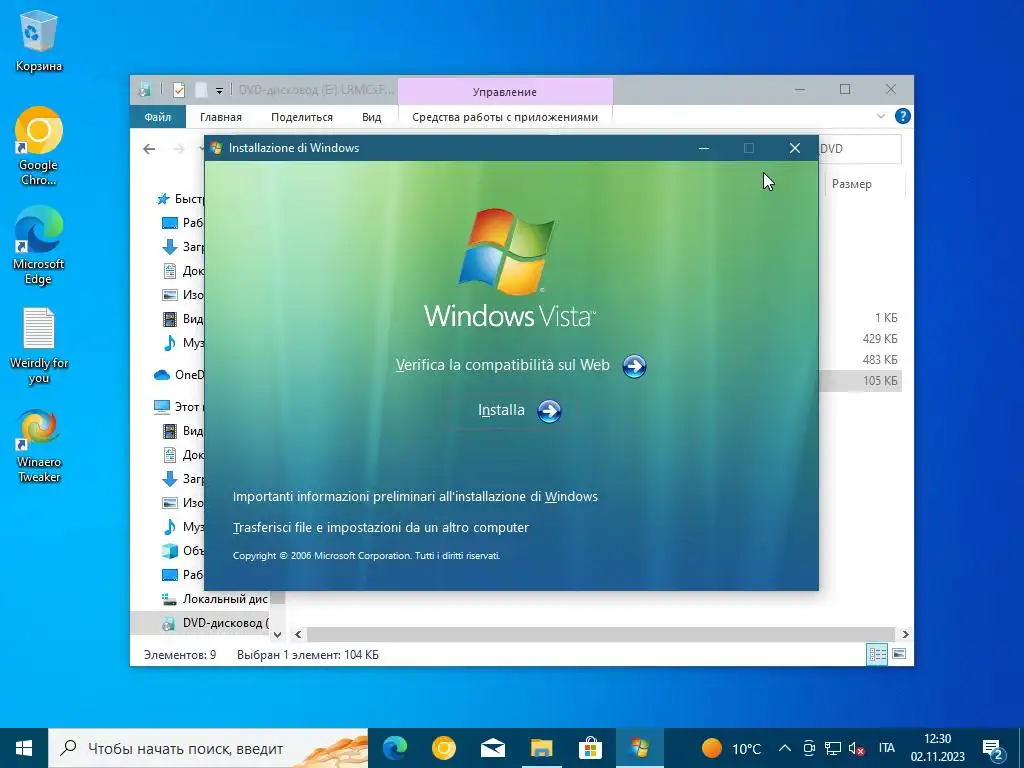
Task: Click the Windows Setup taskbar icon
Action: (x=639, y=748)
